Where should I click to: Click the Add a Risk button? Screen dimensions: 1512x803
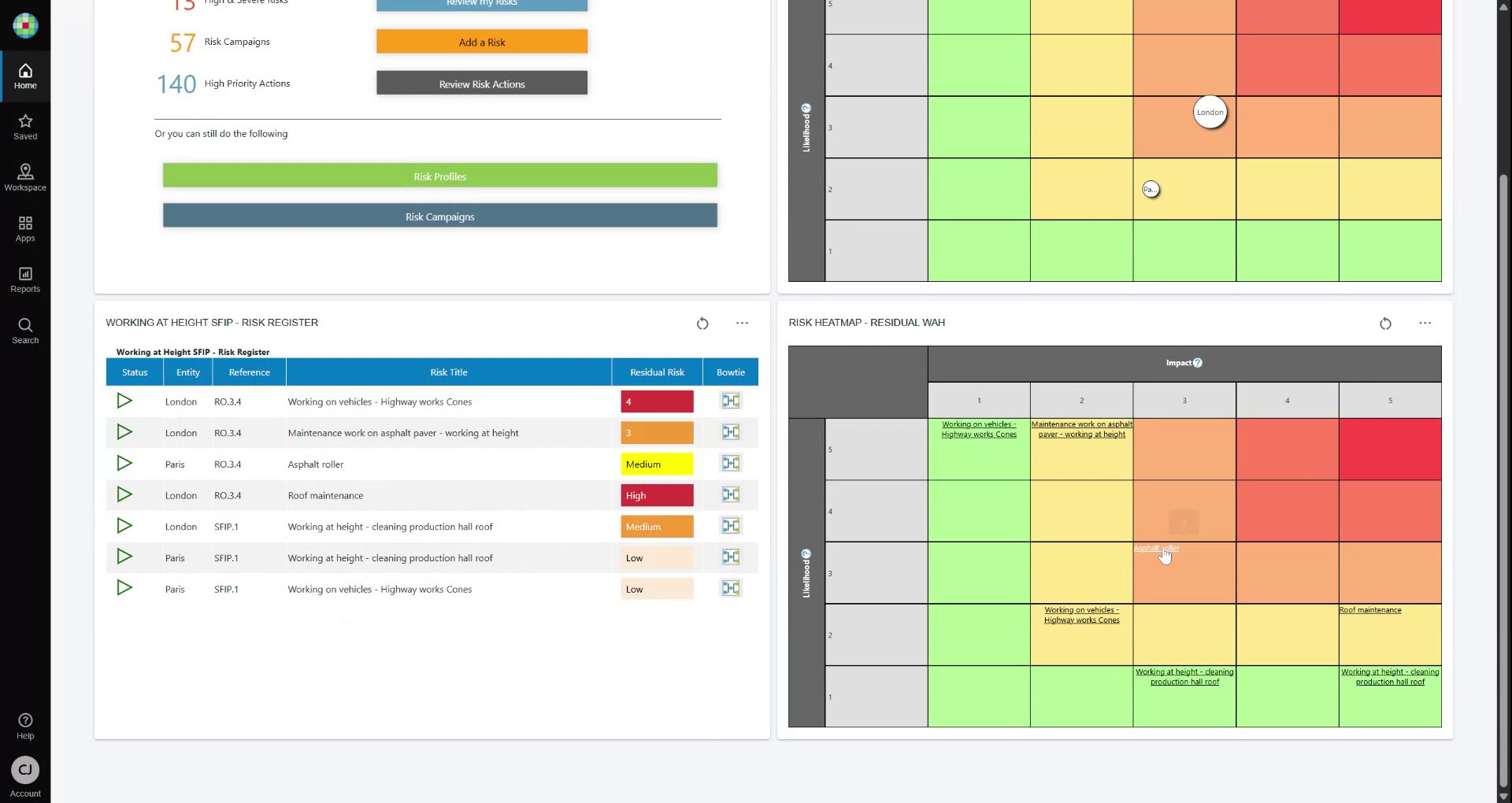pos(481,41)
